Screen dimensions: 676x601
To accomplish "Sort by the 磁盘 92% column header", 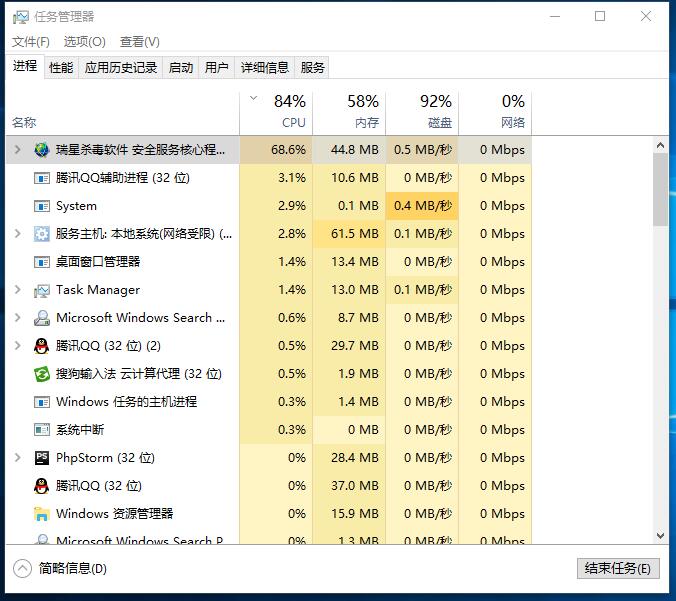I will click(422, 113).
